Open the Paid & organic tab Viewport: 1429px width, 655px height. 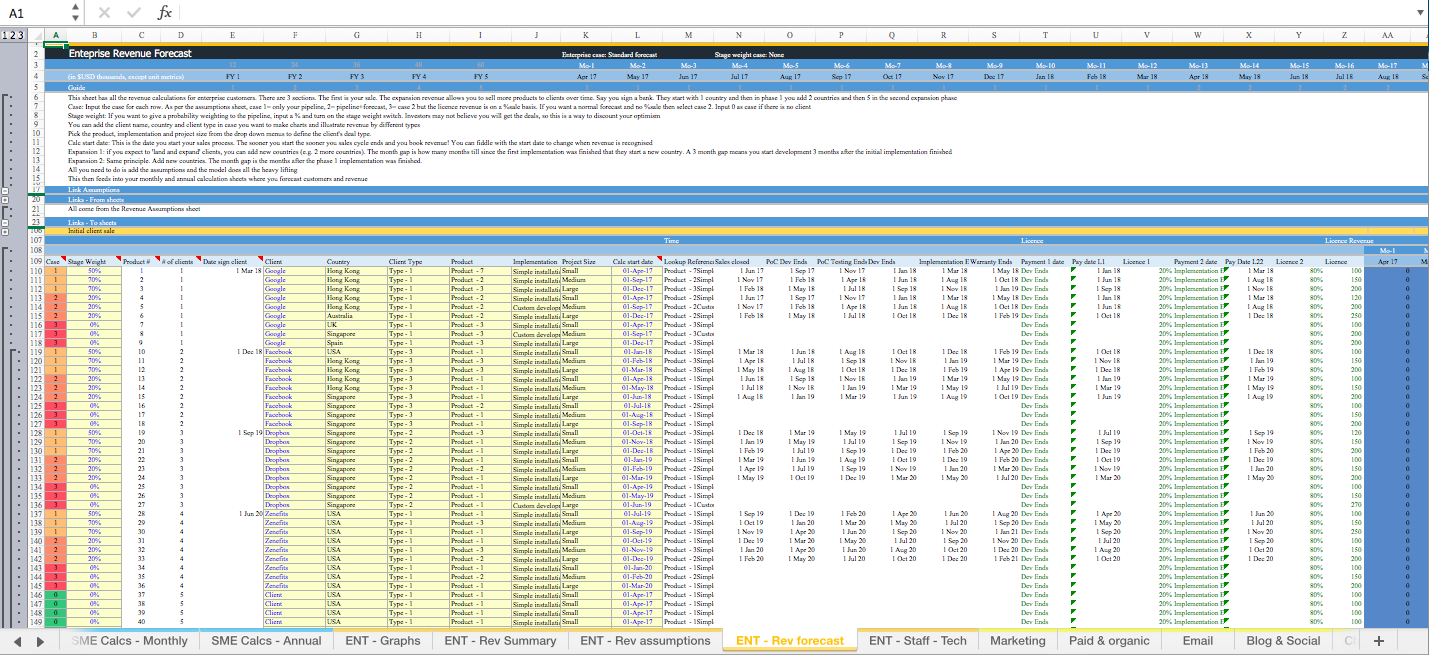click(1109, 641)
